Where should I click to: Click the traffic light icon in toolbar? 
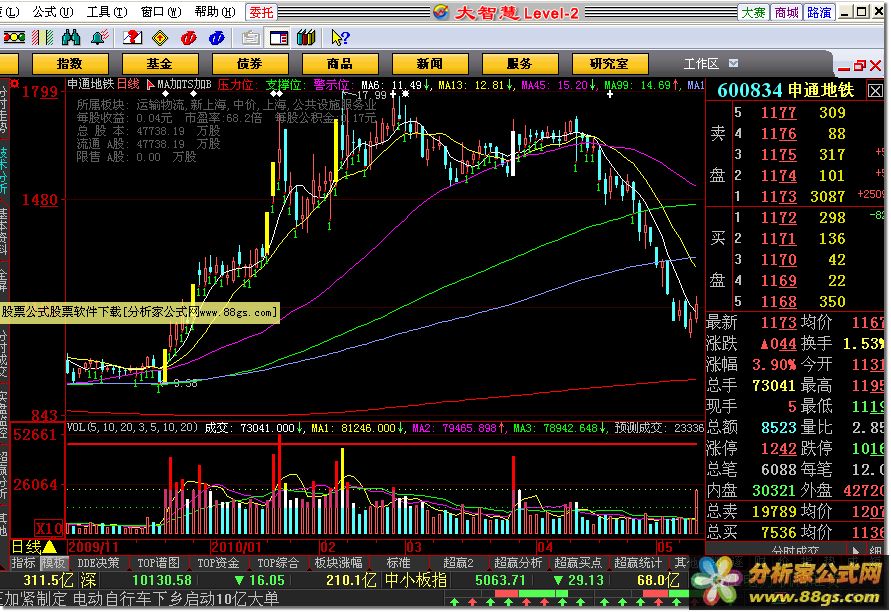(14, 38)
